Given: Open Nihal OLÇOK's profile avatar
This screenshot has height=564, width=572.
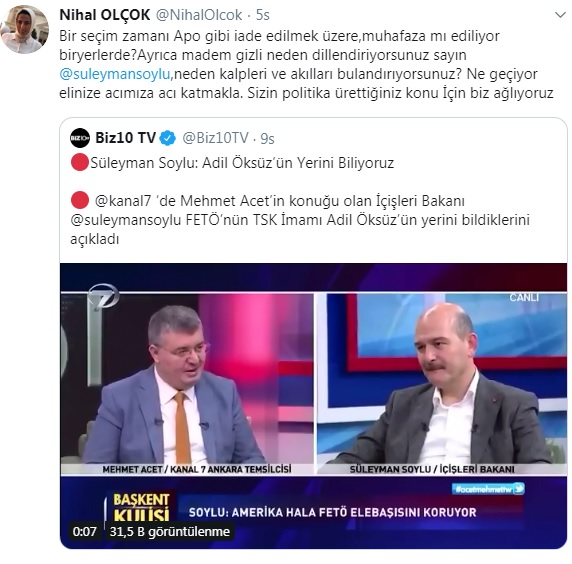Looking at the screenshot, I should pos(25,29).
